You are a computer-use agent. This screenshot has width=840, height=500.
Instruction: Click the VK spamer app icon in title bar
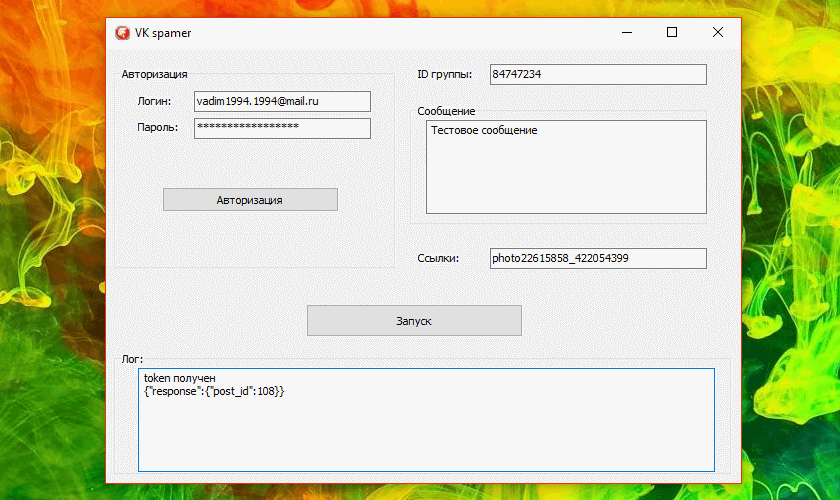point(123,33)
